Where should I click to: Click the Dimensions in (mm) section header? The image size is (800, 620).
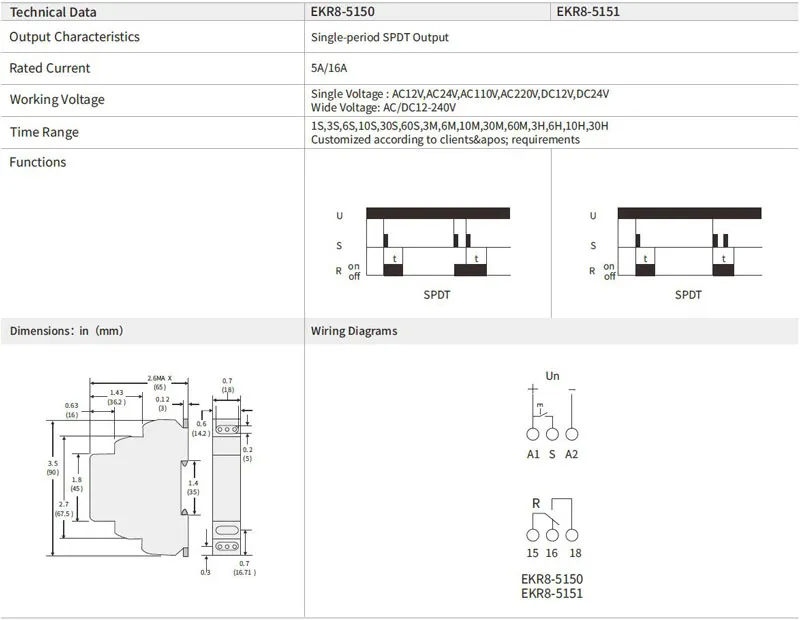tap(66, 331)
